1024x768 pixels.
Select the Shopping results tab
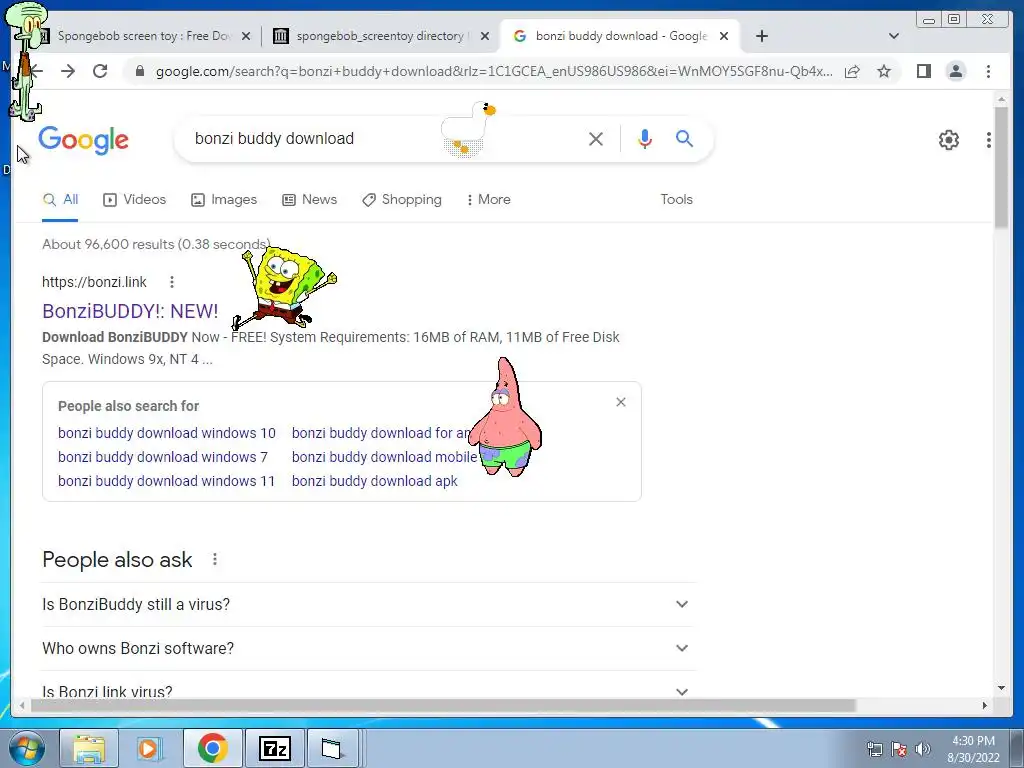pos(402,200)
